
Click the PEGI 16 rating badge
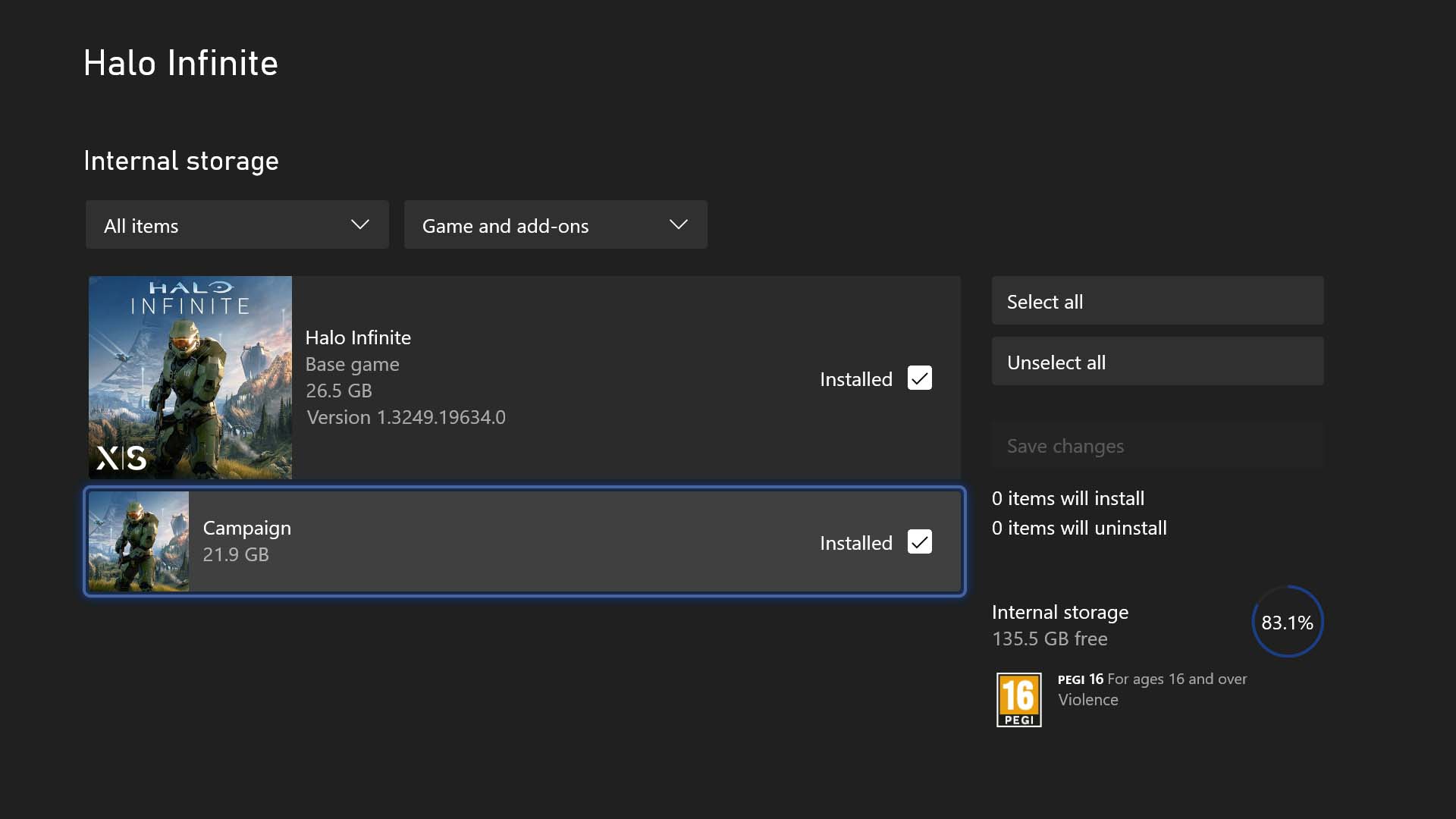(1018, 699)
